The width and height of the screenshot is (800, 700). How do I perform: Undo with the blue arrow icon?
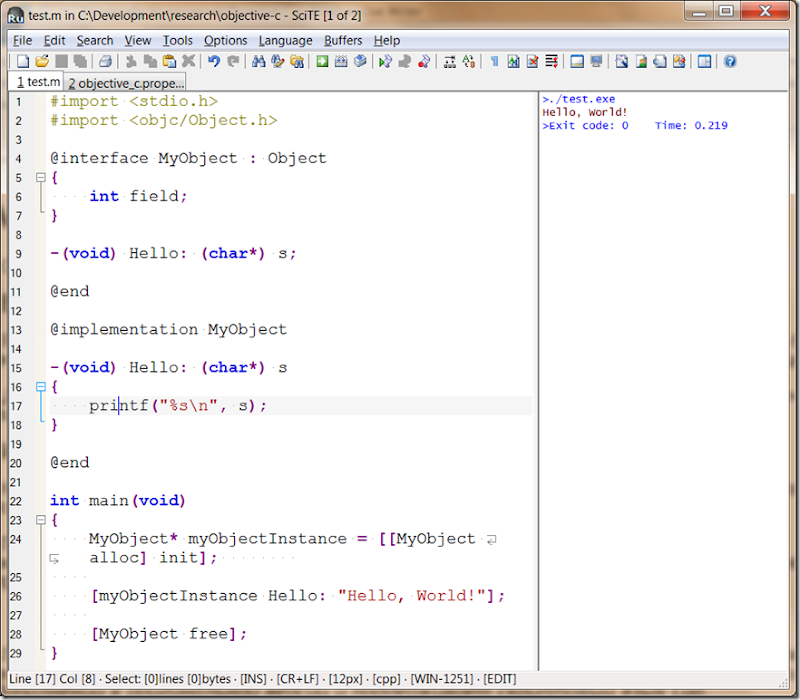(x=214, y=62)
